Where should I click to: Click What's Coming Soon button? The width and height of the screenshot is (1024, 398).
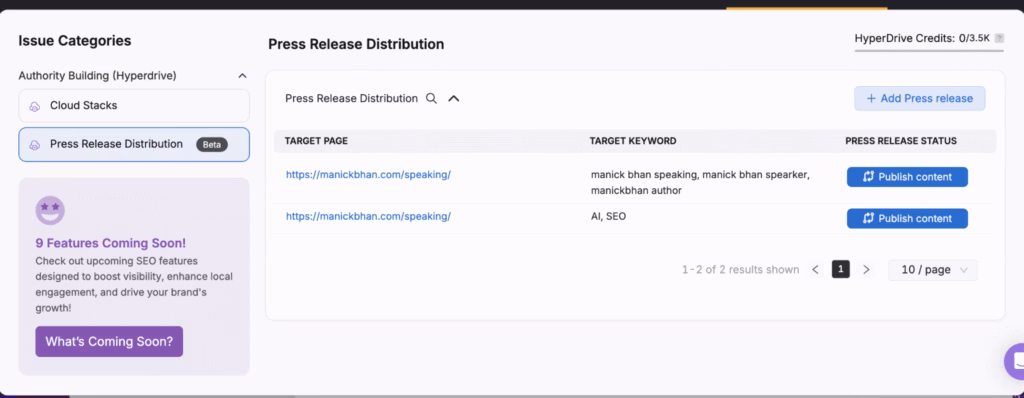109,341
